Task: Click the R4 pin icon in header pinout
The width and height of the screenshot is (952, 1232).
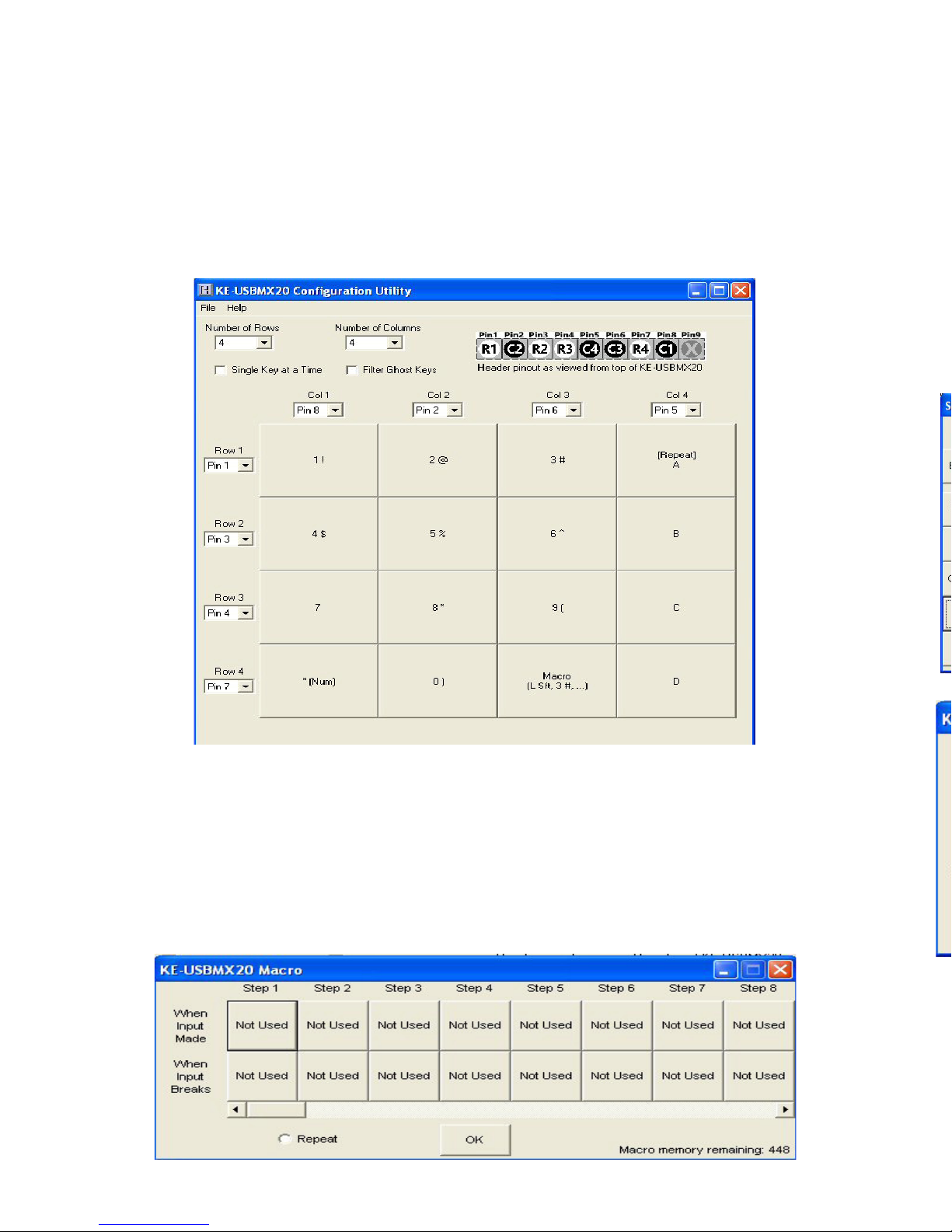Action: pos(640,349)
